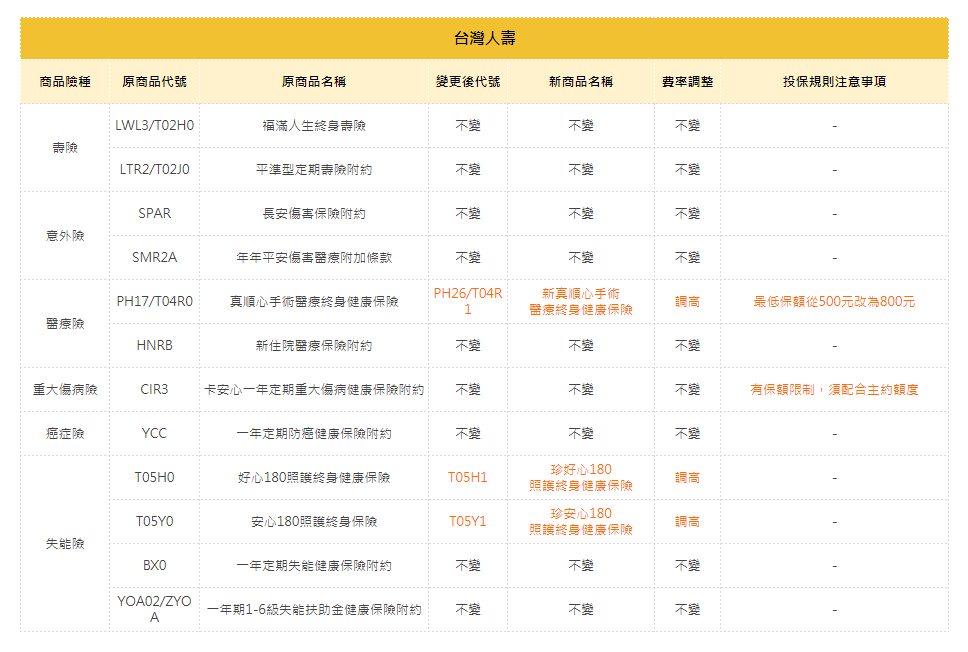The image size is (968, 652).
Task: Click the 原商品代號 column header
Action: [154, 82]
